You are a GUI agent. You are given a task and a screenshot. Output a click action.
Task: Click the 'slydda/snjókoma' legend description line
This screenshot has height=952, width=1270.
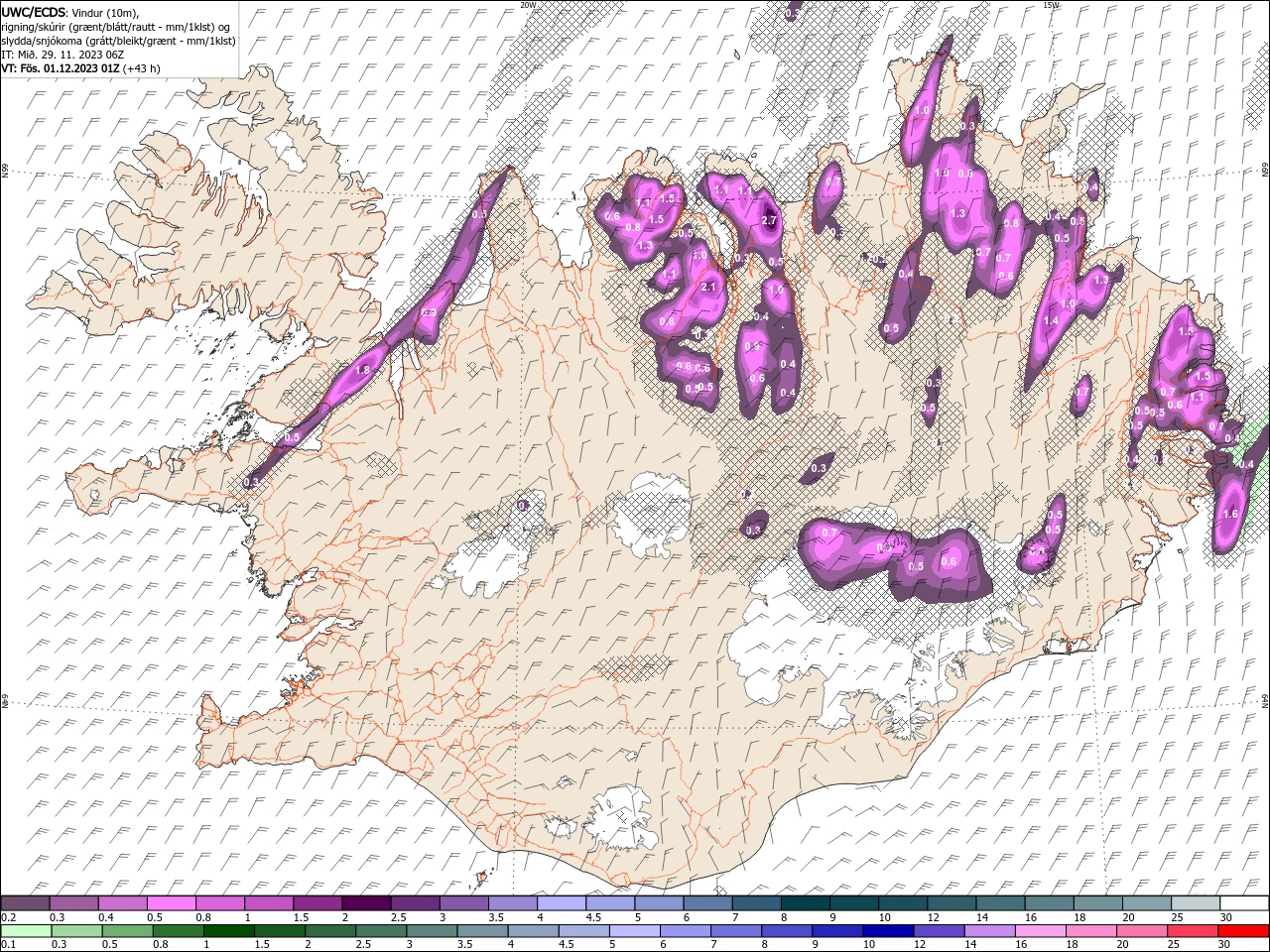118,41
